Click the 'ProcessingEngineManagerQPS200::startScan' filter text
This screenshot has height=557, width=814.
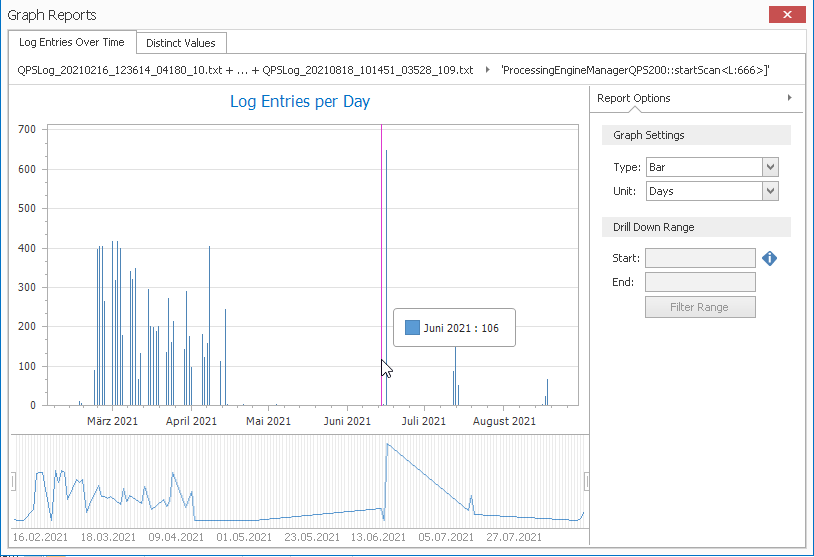coord(635,70)
